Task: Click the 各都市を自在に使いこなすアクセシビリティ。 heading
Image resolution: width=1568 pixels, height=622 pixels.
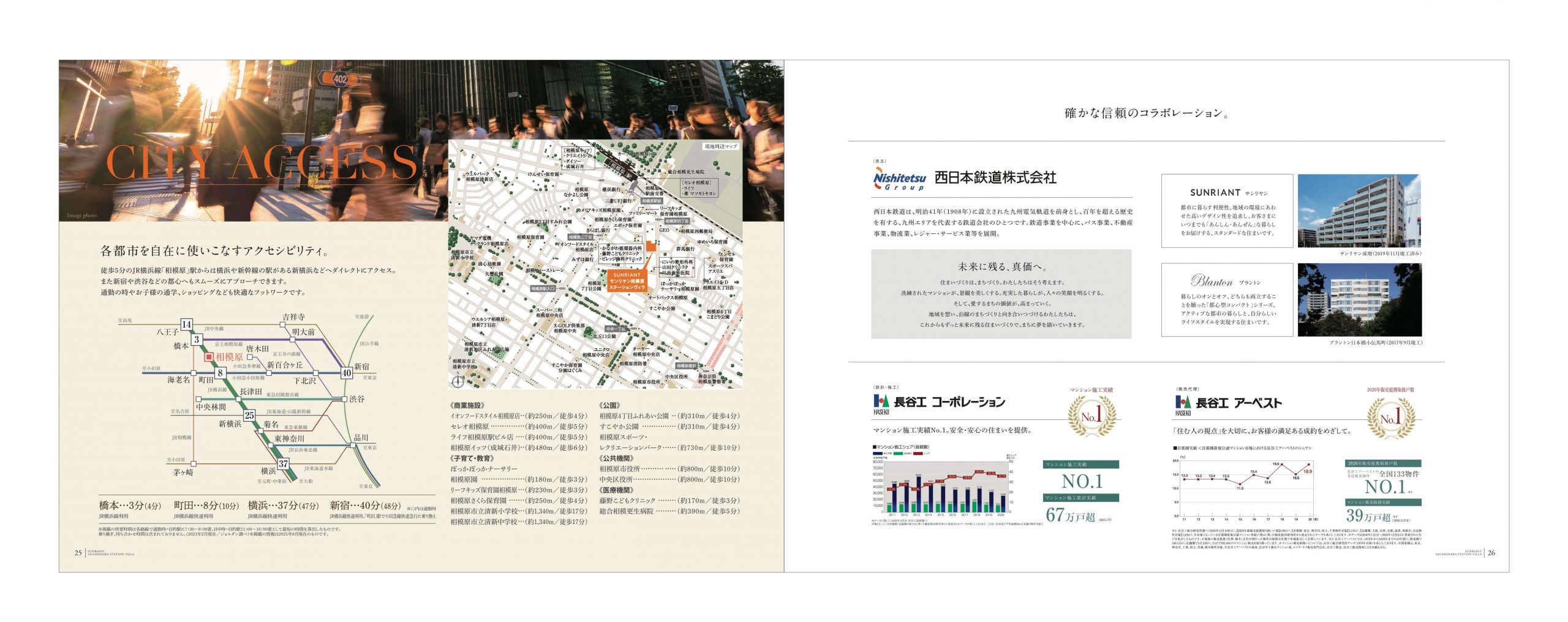Action: [215, 250]
